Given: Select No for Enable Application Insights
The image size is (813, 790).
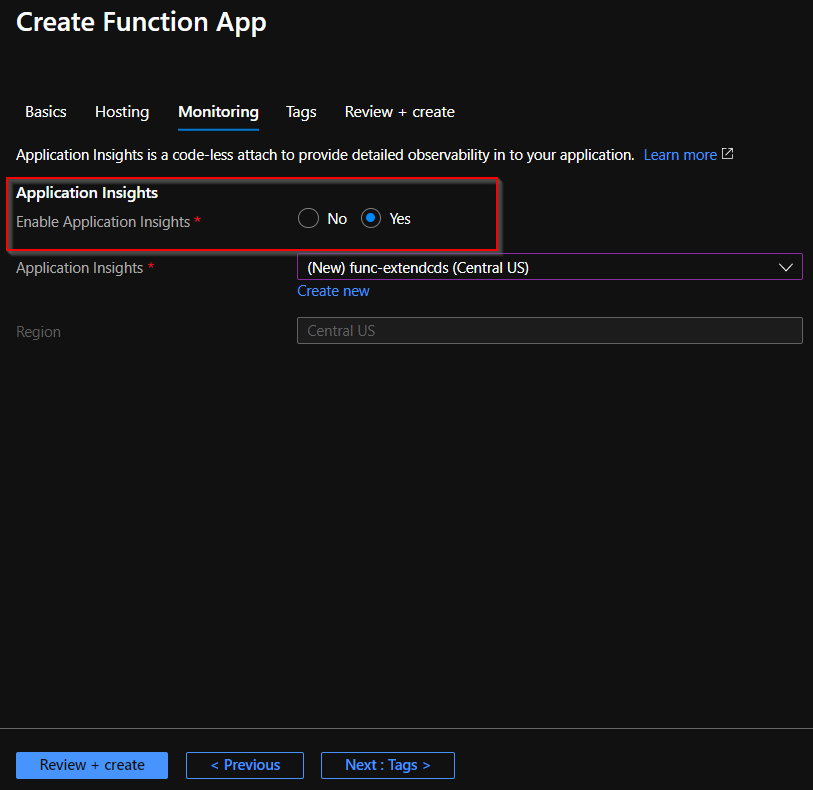Looking at the screenshot, I should click(309, 218).
